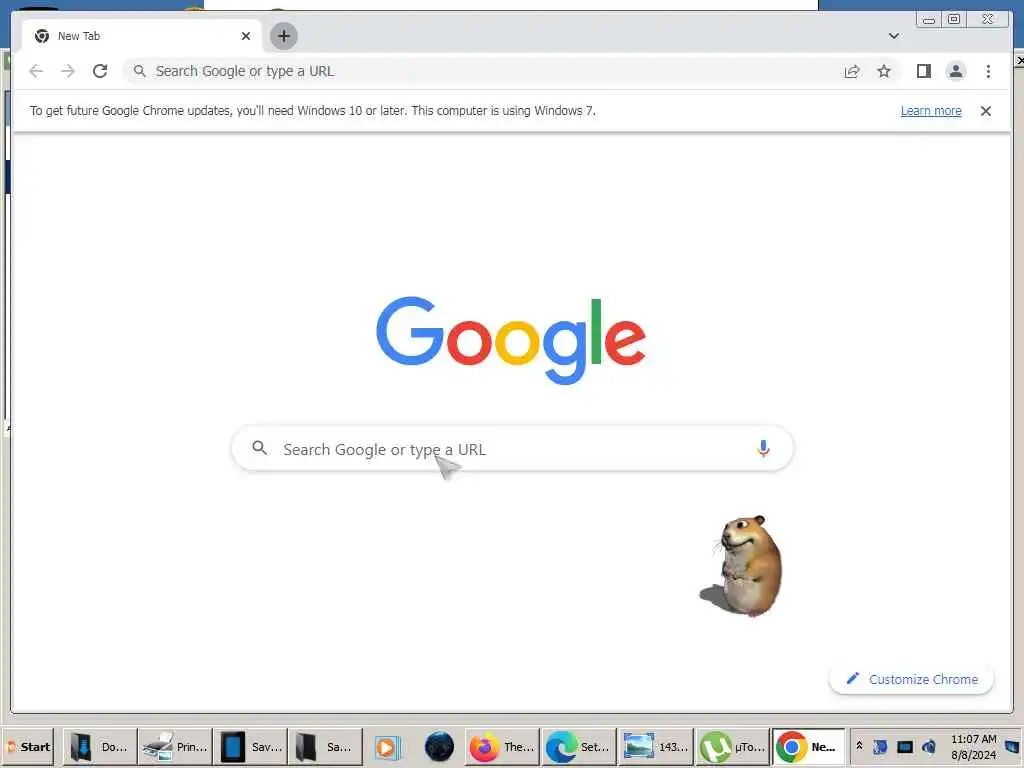Viewport: 1024px width, 768px height.
Task: Click the volume speaker tray icon
Action: (929, 746)
